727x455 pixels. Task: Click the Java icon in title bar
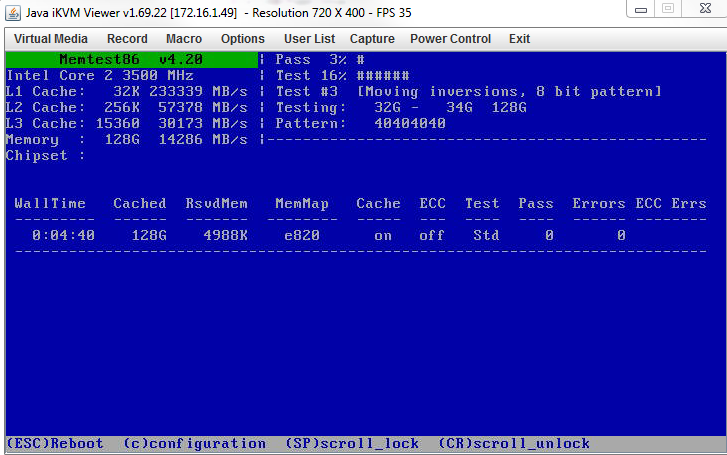(x=13, y=13)
